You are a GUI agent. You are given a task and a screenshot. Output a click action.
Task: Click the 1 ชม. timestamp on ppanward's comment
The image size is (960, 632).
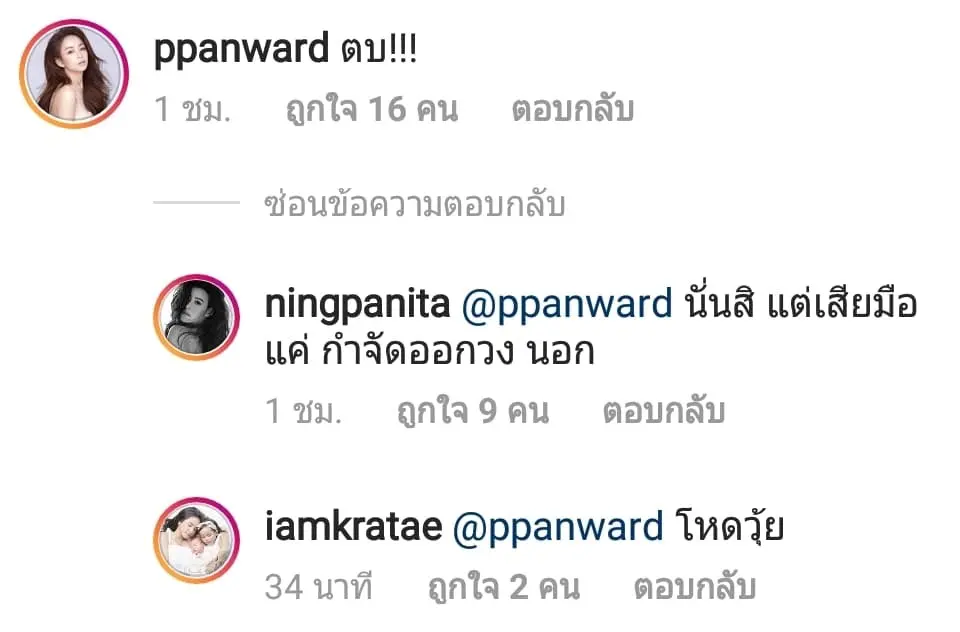click(x=193, y=110)
